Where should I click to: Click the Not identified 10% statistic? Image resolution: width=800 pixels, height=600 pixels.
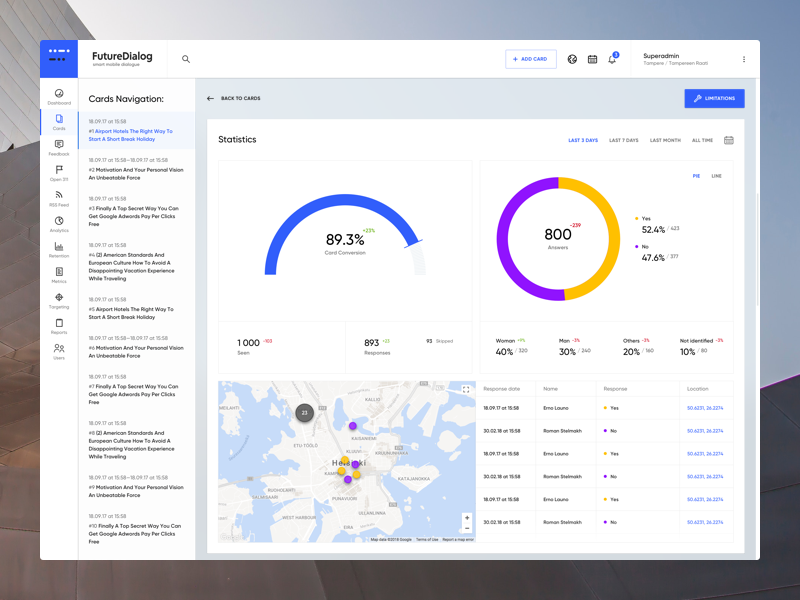(701, 347)
